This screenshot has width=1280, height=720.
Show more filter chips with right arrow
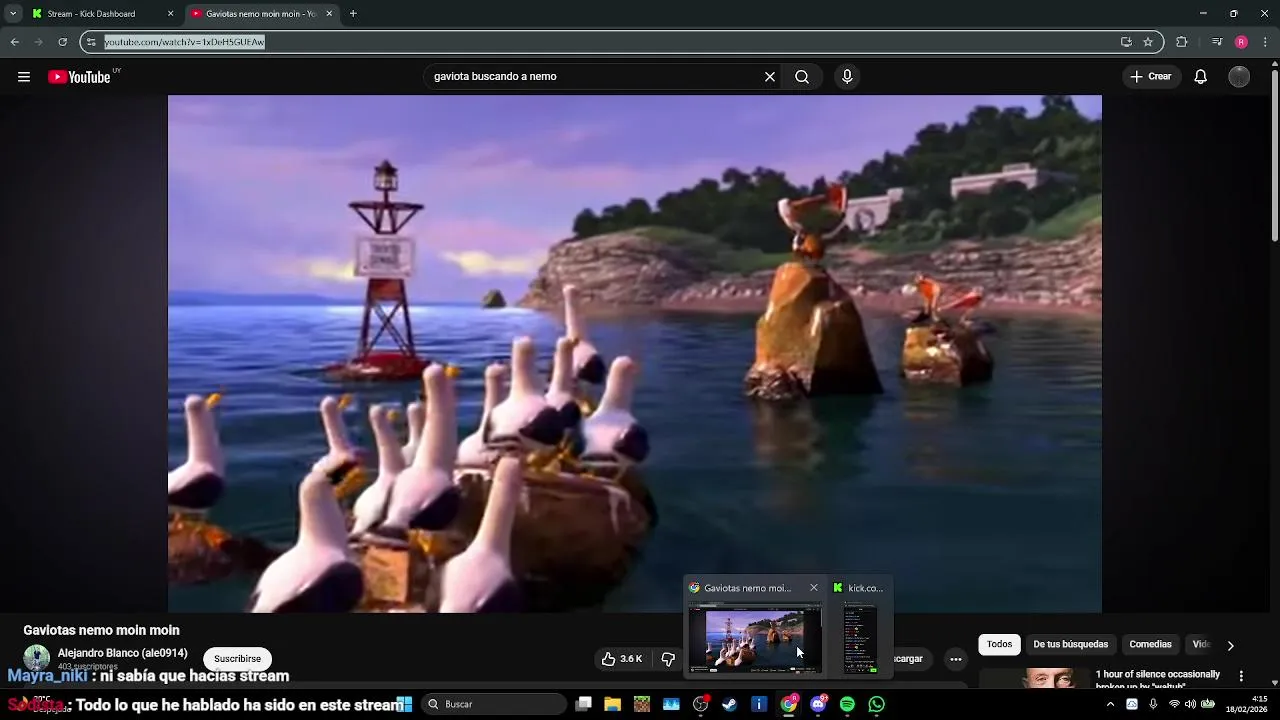pos(1230,645)
